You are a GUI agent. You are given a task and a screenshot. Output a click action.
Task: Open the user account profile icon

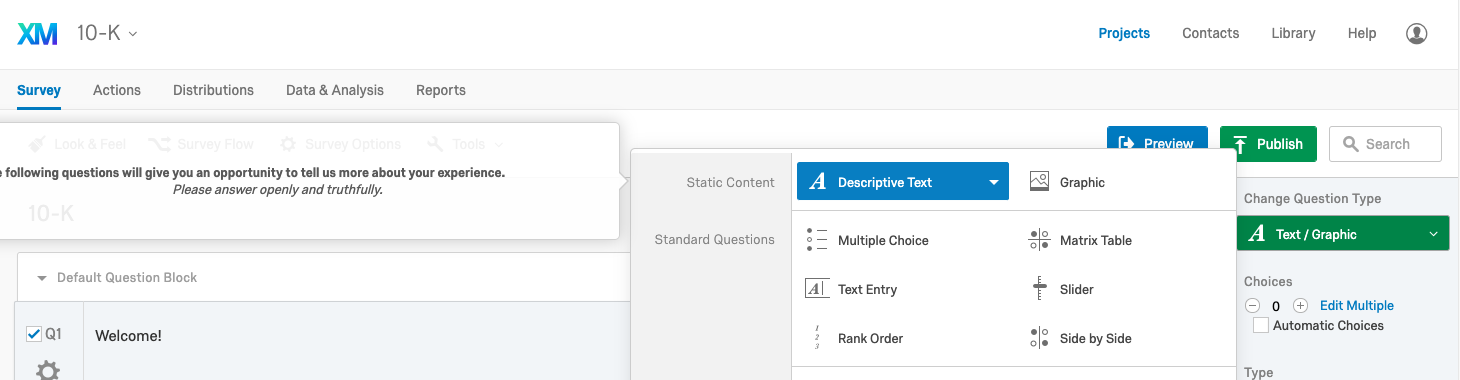[x=1416, y=33]
